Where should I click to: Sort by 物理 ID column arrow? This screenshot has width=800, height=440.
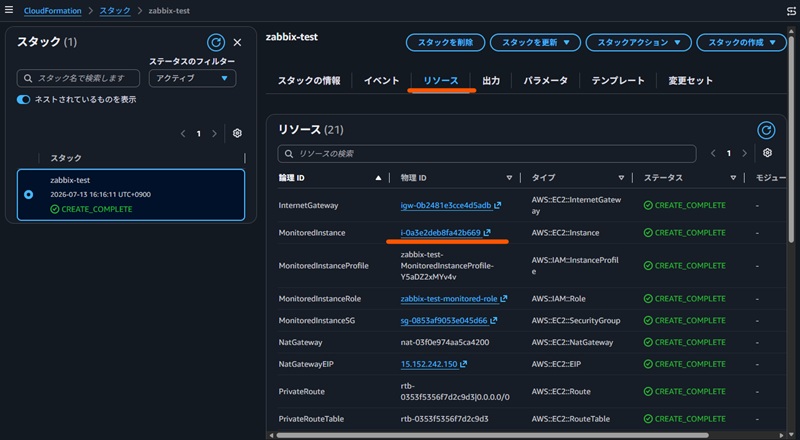pos(509,178)
